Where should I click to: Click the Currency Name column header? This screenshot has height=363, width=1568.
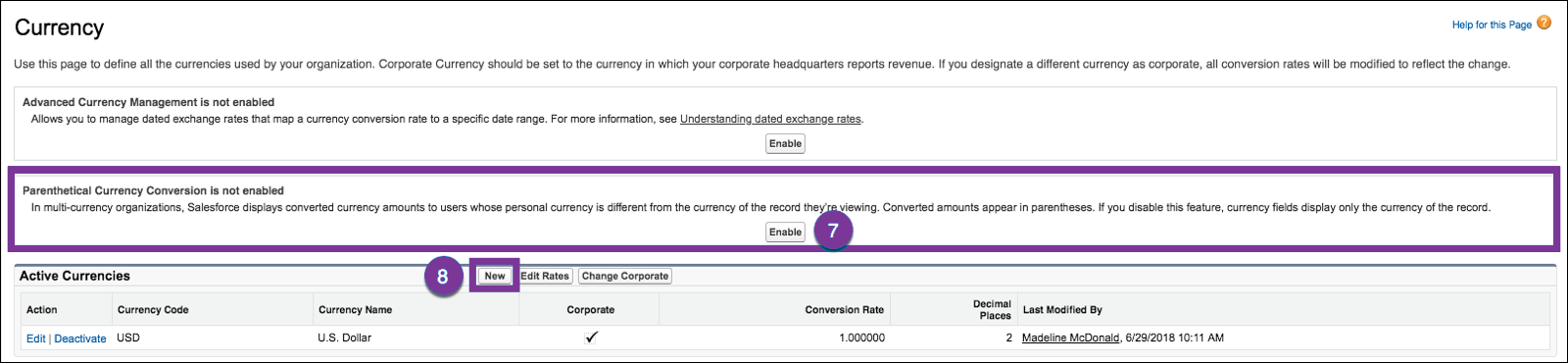tap(355, 310)
